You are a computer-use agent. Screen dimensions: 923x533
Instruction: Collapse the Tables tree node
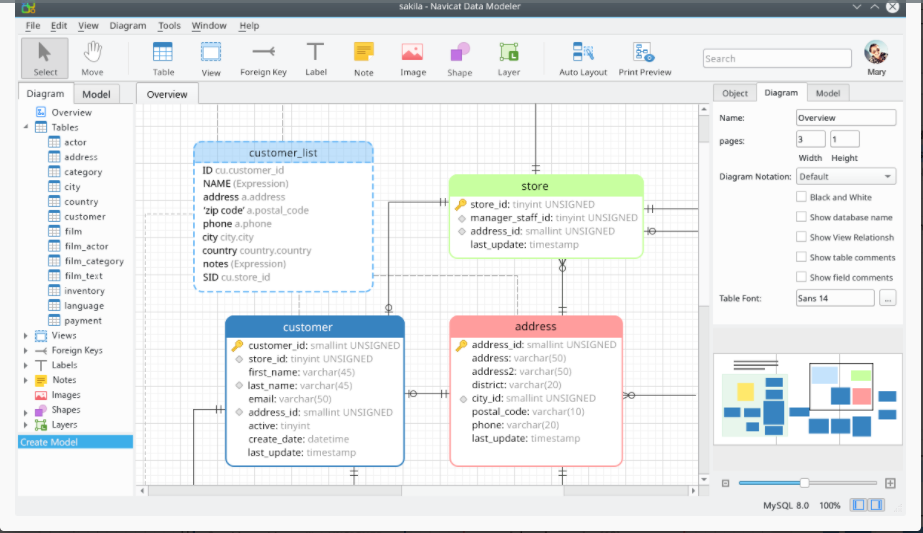(26, 127)
